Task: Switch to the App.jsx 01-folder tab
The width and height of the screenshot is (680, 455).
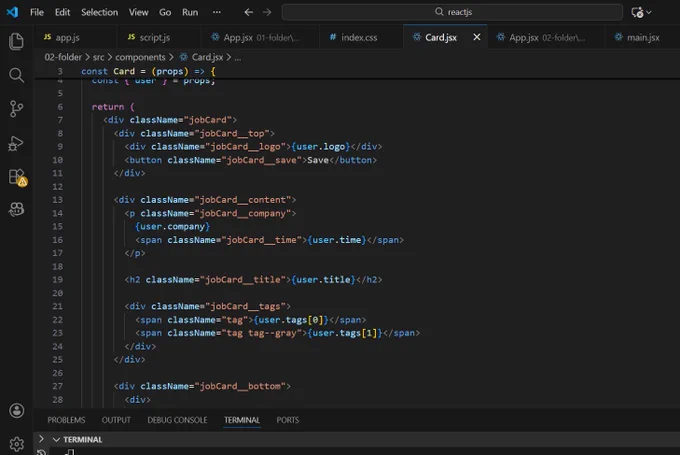Action: 261,37
